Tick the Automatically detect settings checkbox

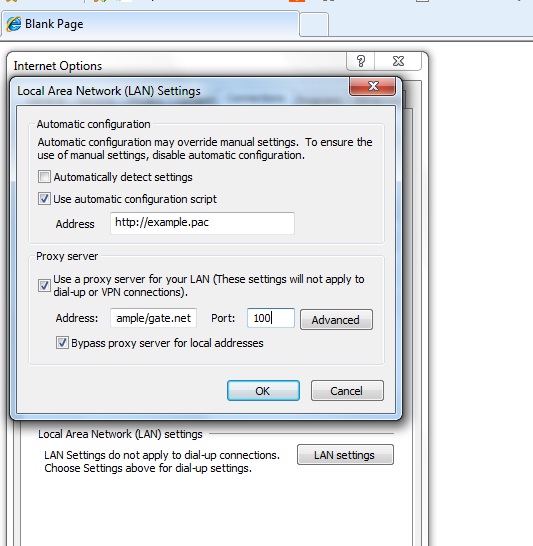[x=44, y=177]
